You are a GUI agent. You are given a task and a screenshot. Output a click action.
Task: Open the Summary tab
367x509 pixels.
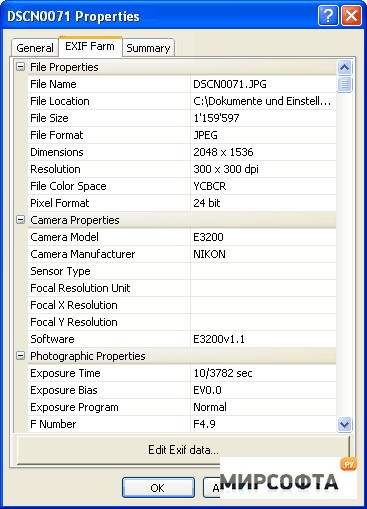click(x=148, y=48)
